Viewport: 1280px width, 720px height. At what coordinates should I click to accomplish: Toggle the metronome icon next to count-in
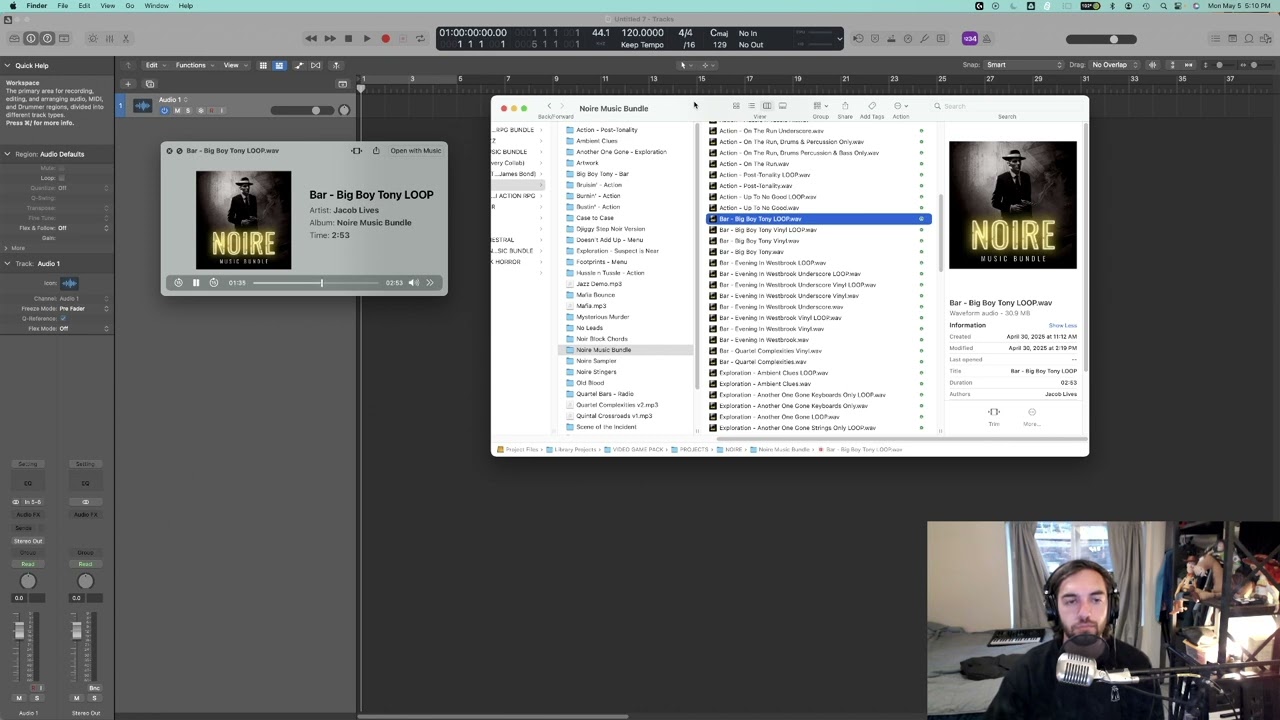[x=985, y=39]
